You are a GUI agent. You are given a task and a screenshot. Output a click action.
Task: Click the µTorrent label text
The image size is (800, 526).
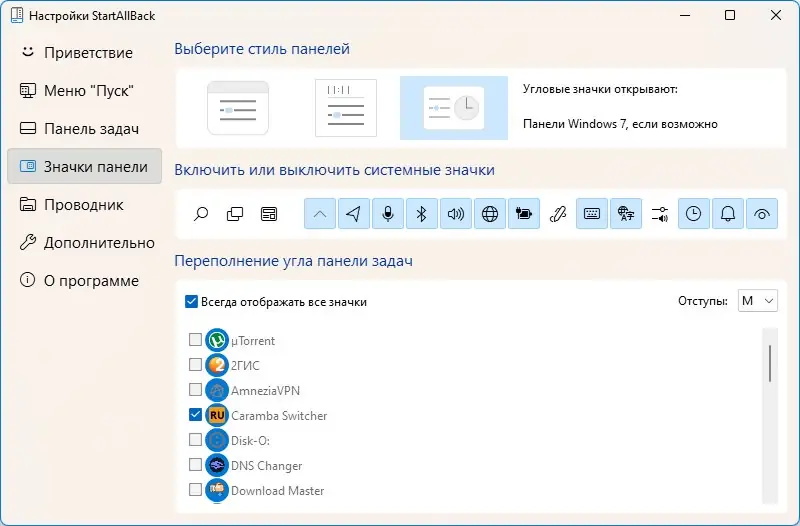coord(253,340)
